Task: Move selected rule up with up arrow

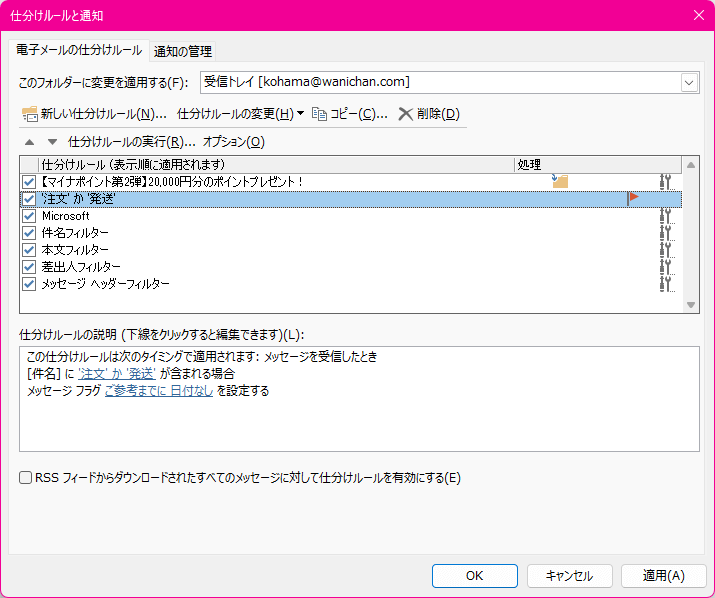Action: point(30,142)
